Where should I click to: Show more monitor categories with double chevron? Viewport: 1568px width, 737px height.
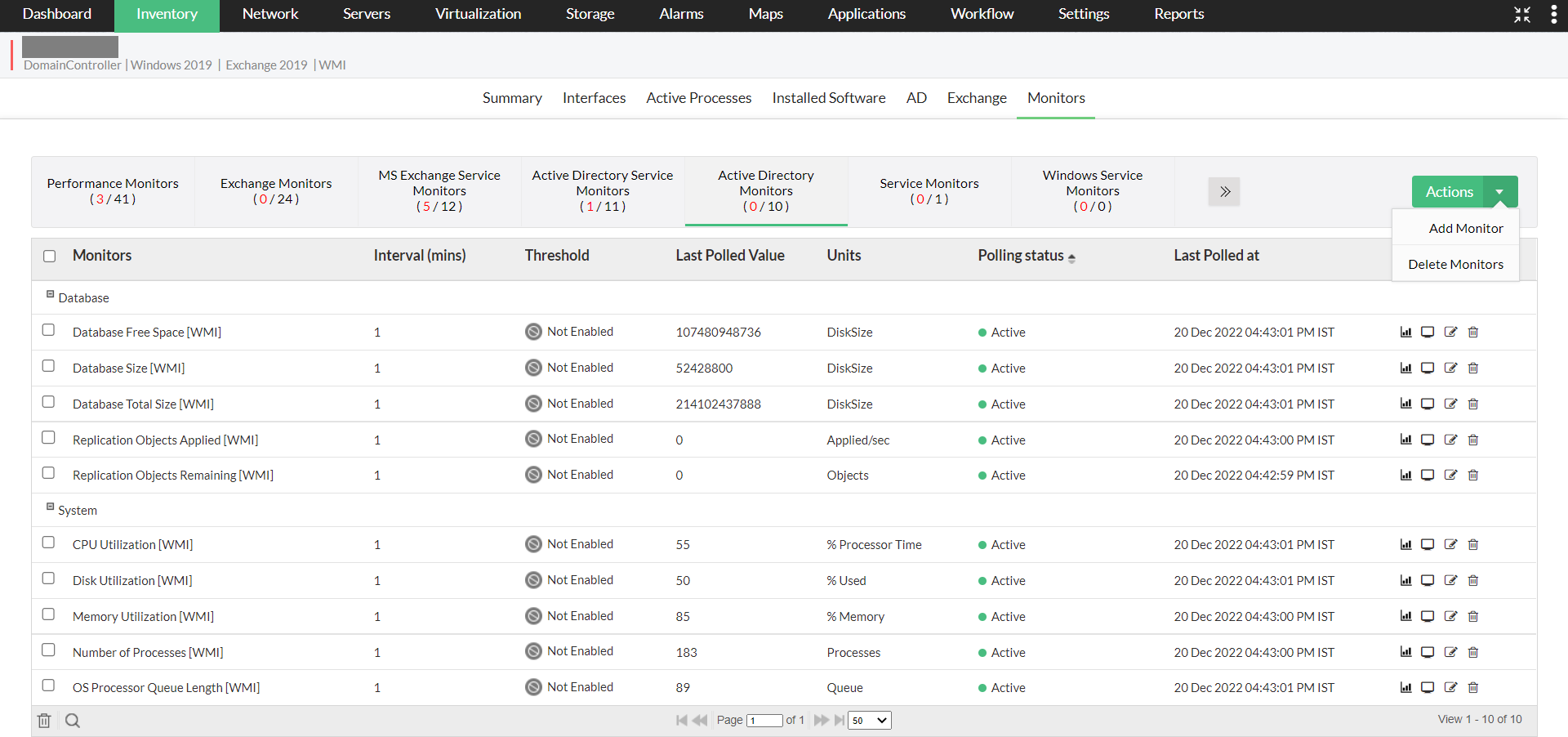tap(1224, 192)
